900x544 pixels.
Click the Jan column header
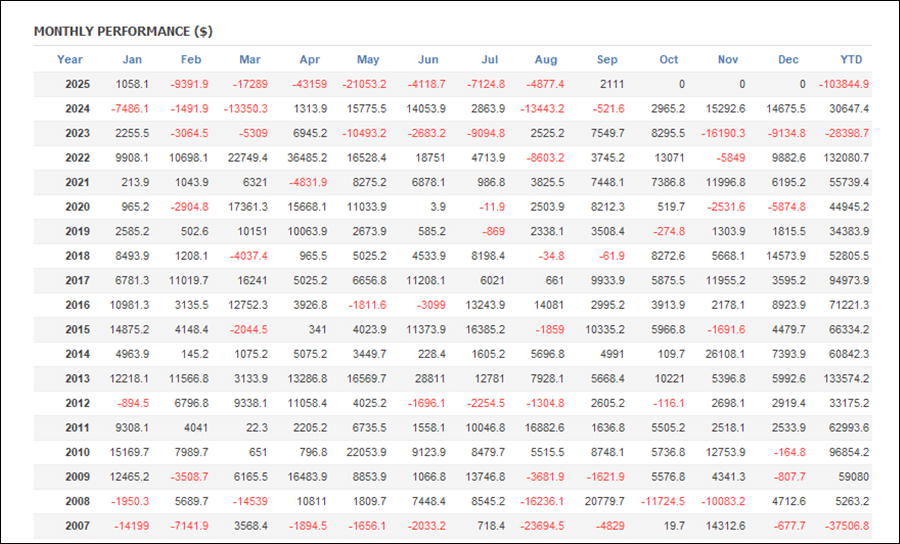click(132, 60)
